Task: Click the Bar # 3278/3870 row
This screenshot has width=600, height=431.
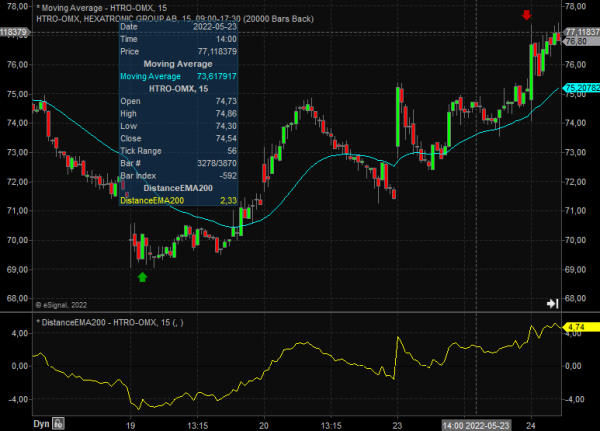Action: pos(178,163)
